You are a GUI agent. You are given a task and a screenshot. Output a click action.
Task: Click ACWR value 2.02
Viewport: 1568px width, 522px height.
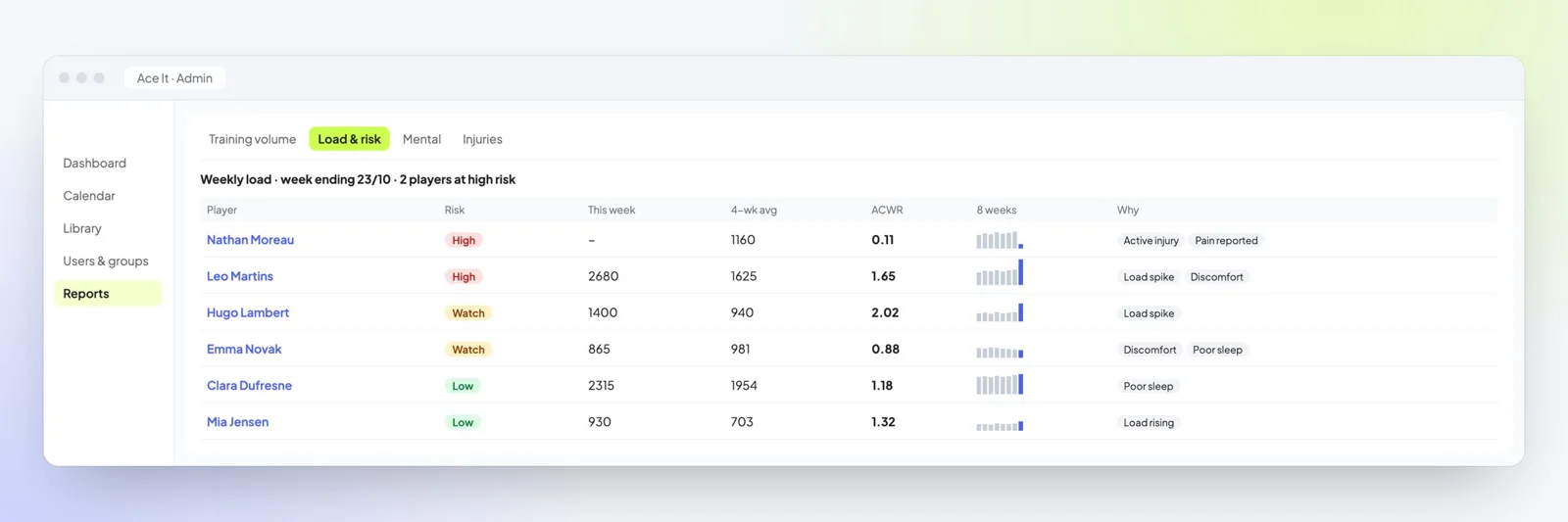(885, 312)
